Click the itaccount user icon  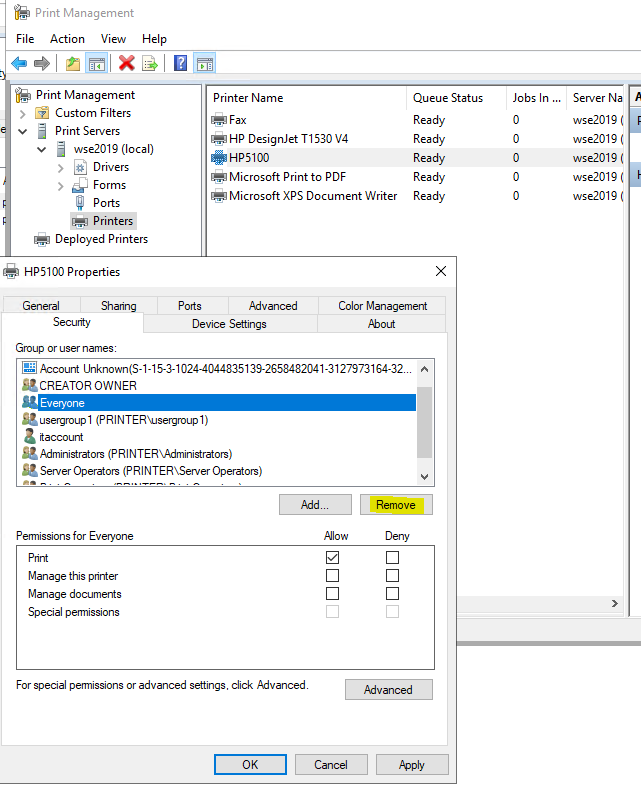tap(30, 436)
